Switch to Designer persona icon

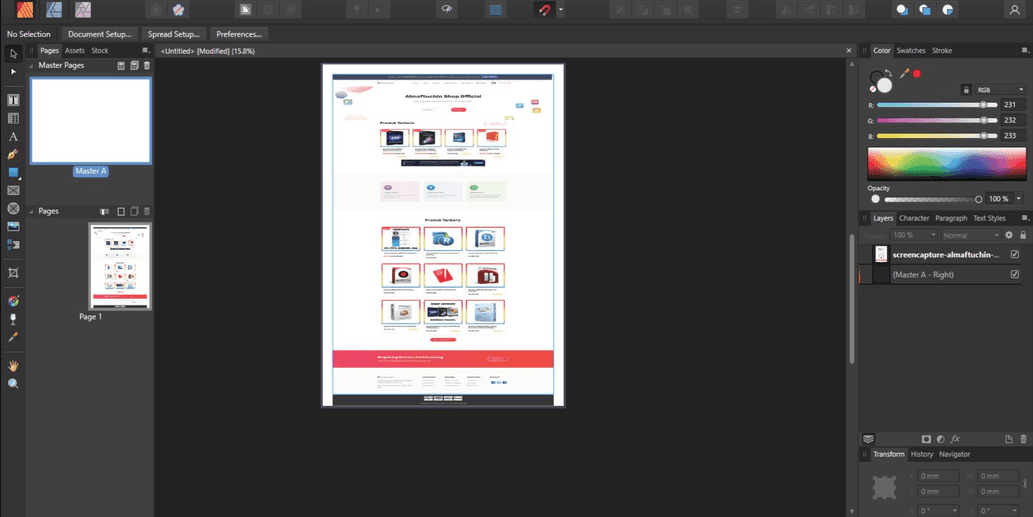pyautogui.click(x=54, y=9)
